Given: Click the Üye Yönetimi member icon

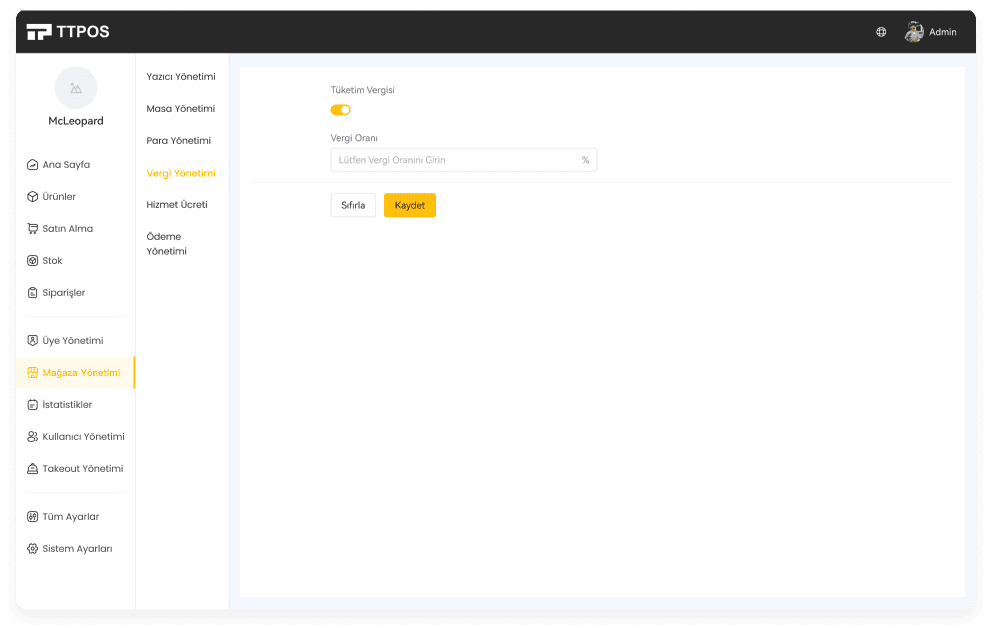Looking at the screenshot, I should tap(32, 341).
